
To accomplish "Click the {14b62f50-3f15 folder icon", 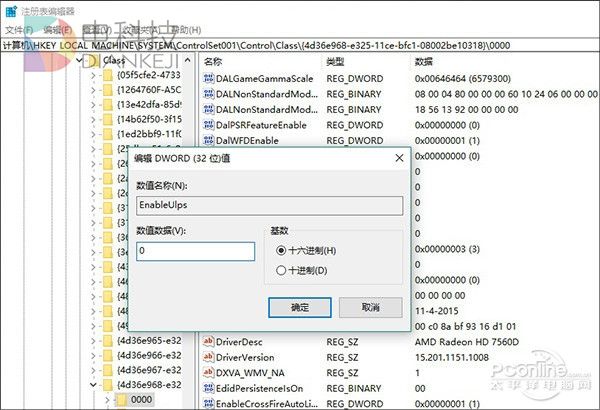I will coord(108,119).
